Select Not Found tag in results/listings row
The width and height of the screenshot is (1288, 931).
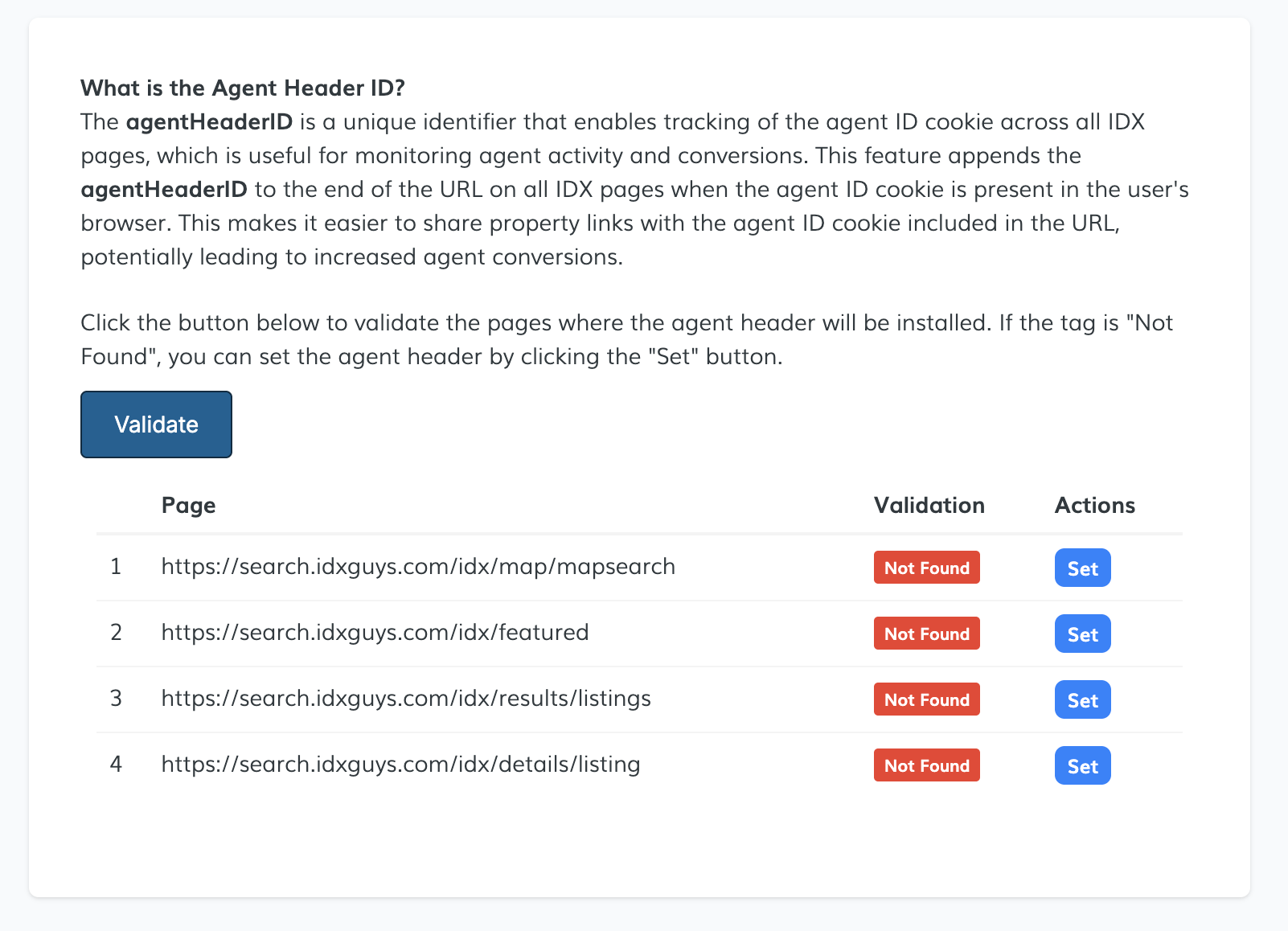point(926,699)
